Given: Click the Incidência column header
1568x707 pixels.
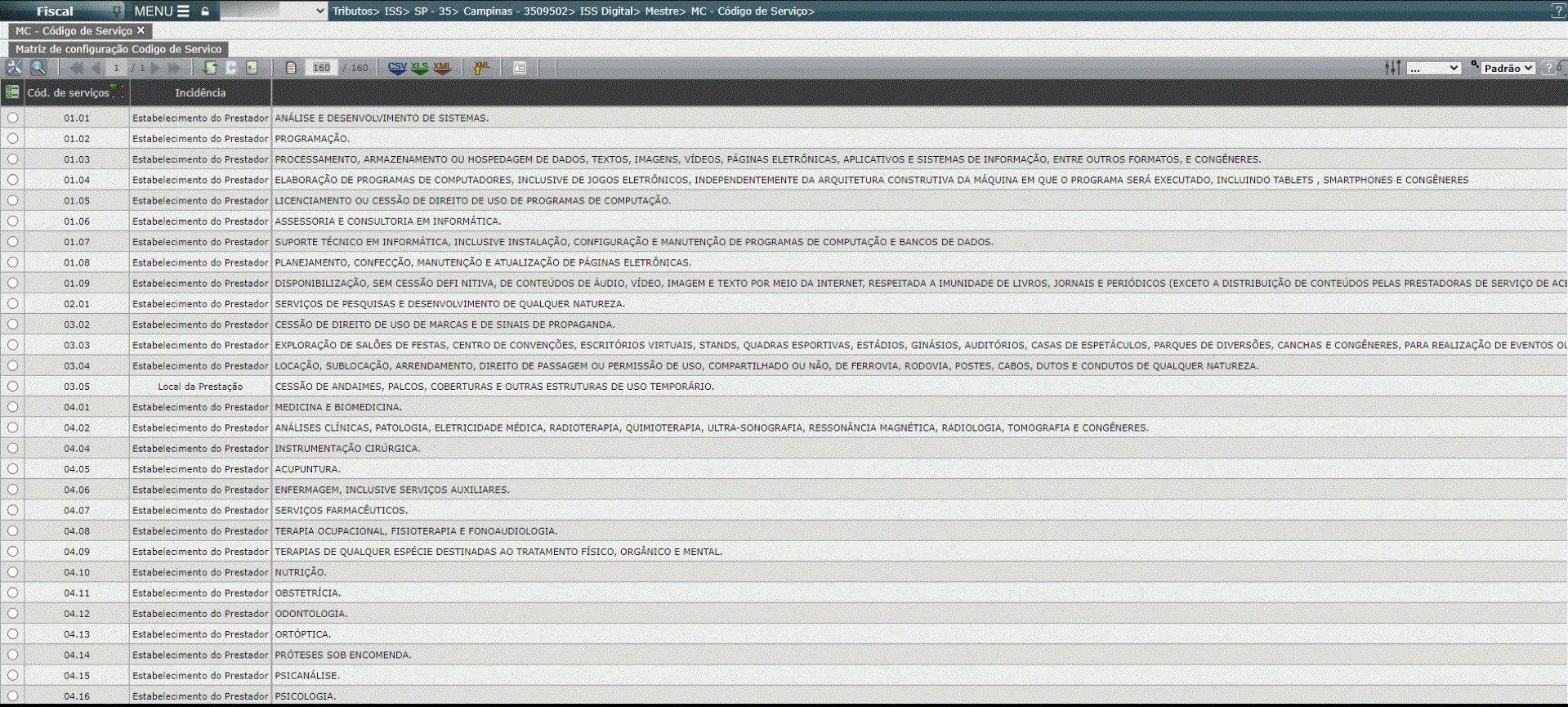Looking at the screenshot, I should click(x=200, y=92).
